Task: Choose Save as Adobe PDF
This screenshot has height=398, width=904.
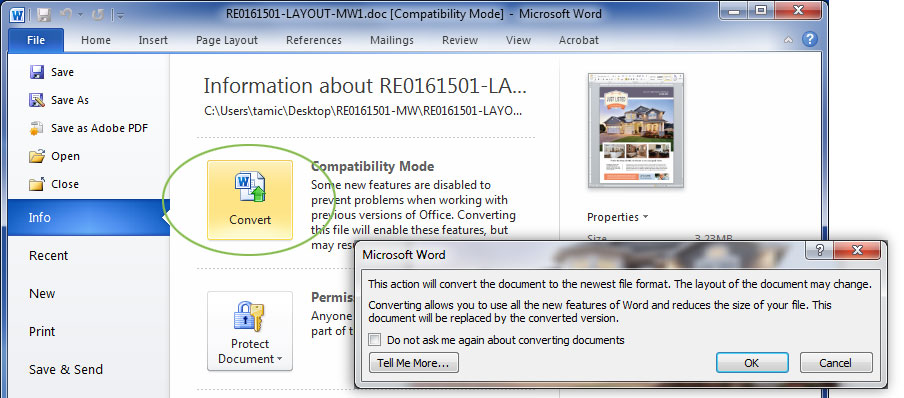Action: click(88, 128)
